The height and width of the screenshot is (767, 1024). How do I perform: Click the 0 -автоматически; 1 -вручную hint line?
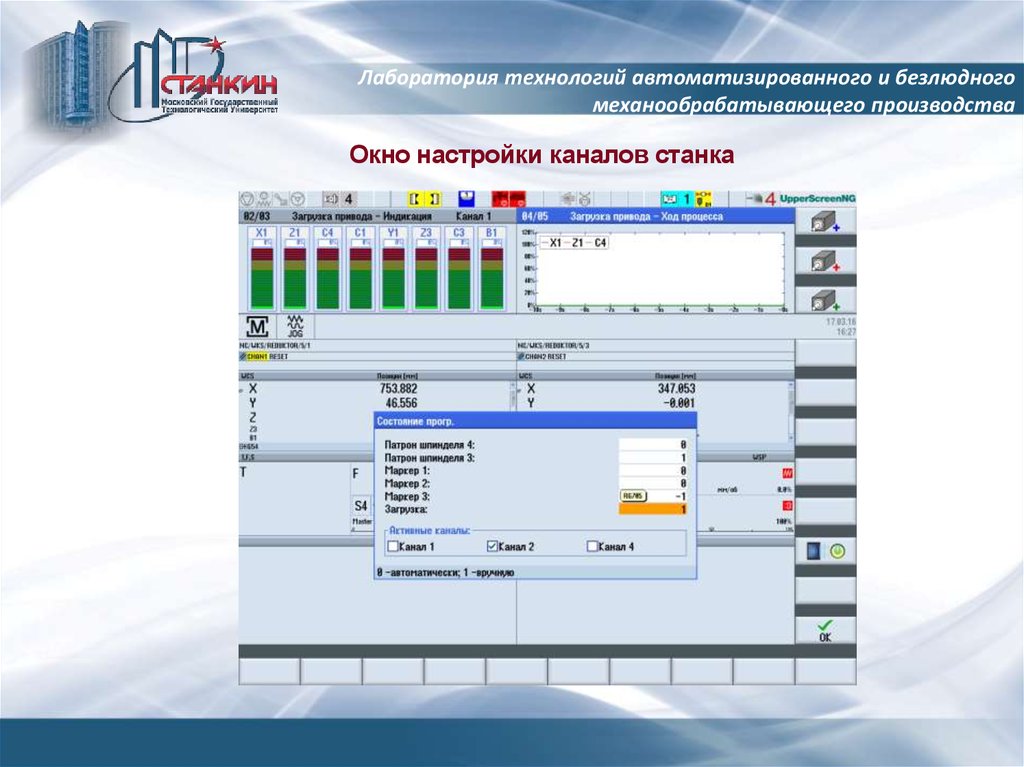445,572
